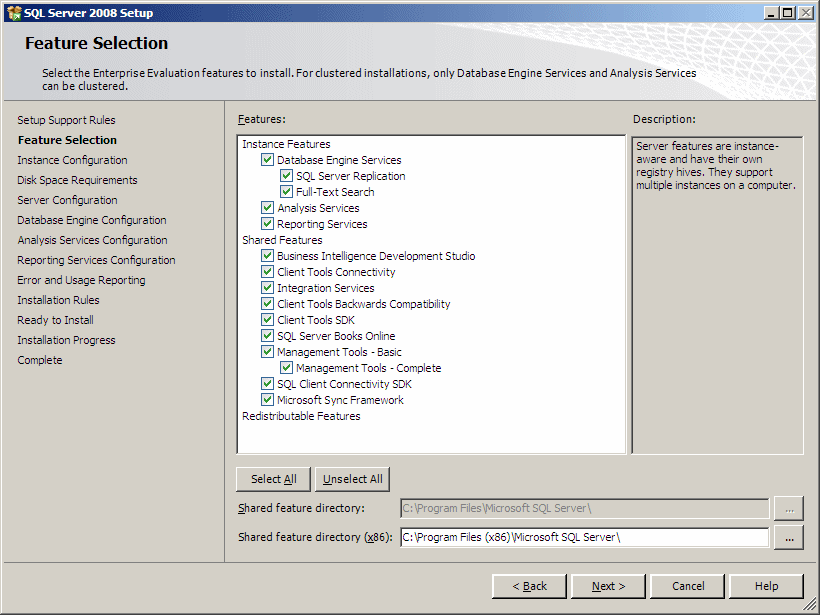Click the SQL Server setup title bar icon
The height and width of the screenshot is (615, 820).
14,13
